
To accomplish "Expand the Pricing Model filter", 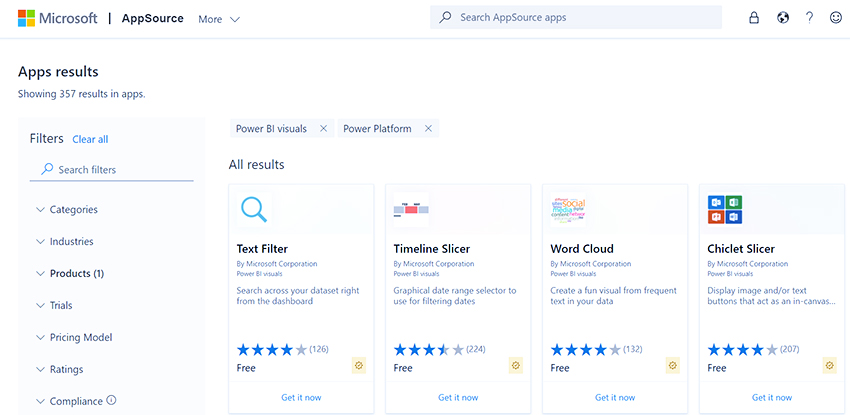I will 74,338.
